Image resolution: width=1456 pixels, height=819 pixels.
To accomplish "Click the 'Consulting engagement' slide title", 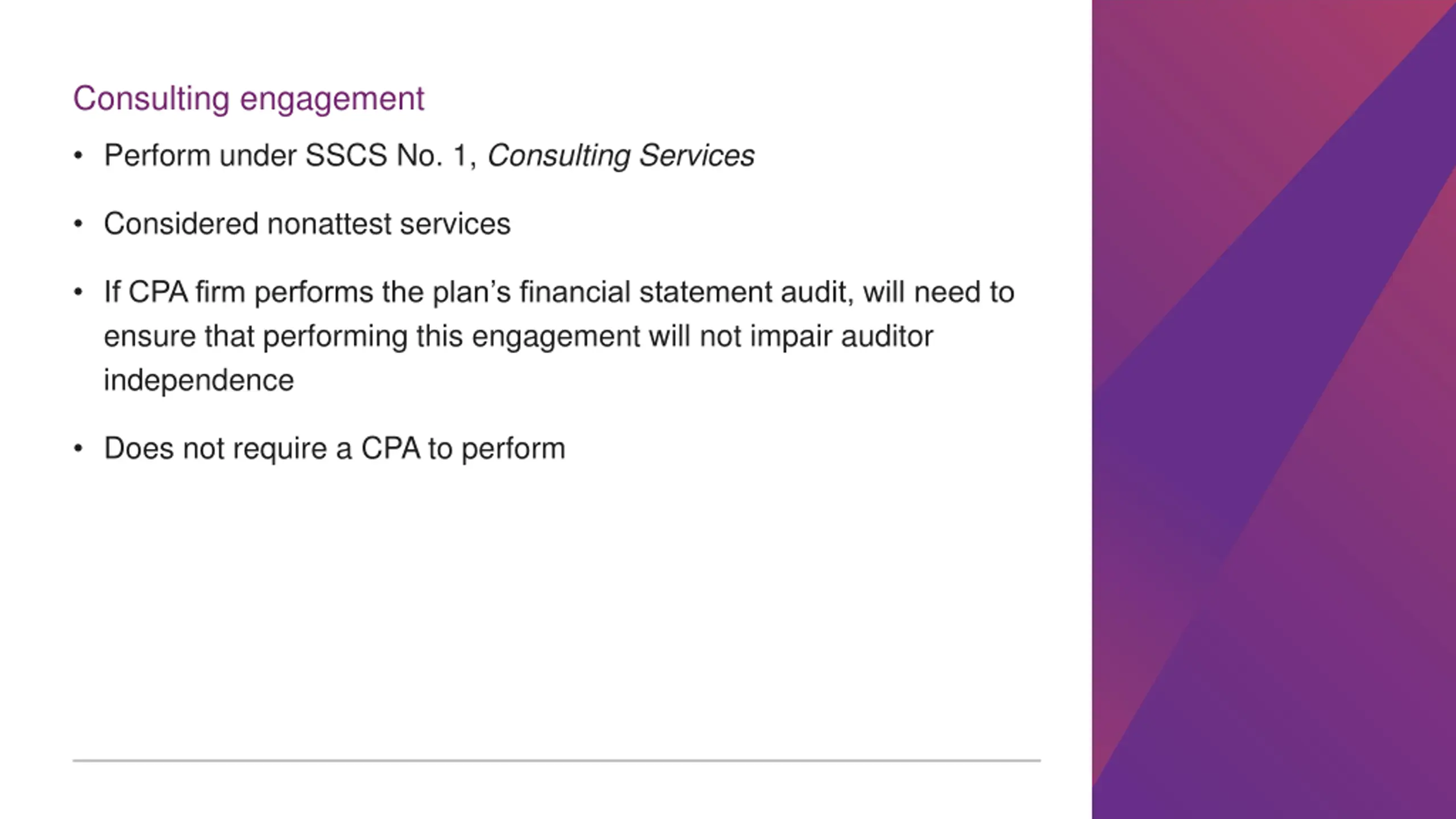I will point(249,99).
